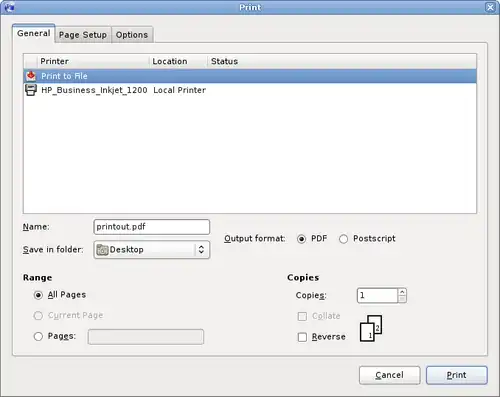Choose PDF output format
Screen dimensions: 500x397
[x=301, y=239]
